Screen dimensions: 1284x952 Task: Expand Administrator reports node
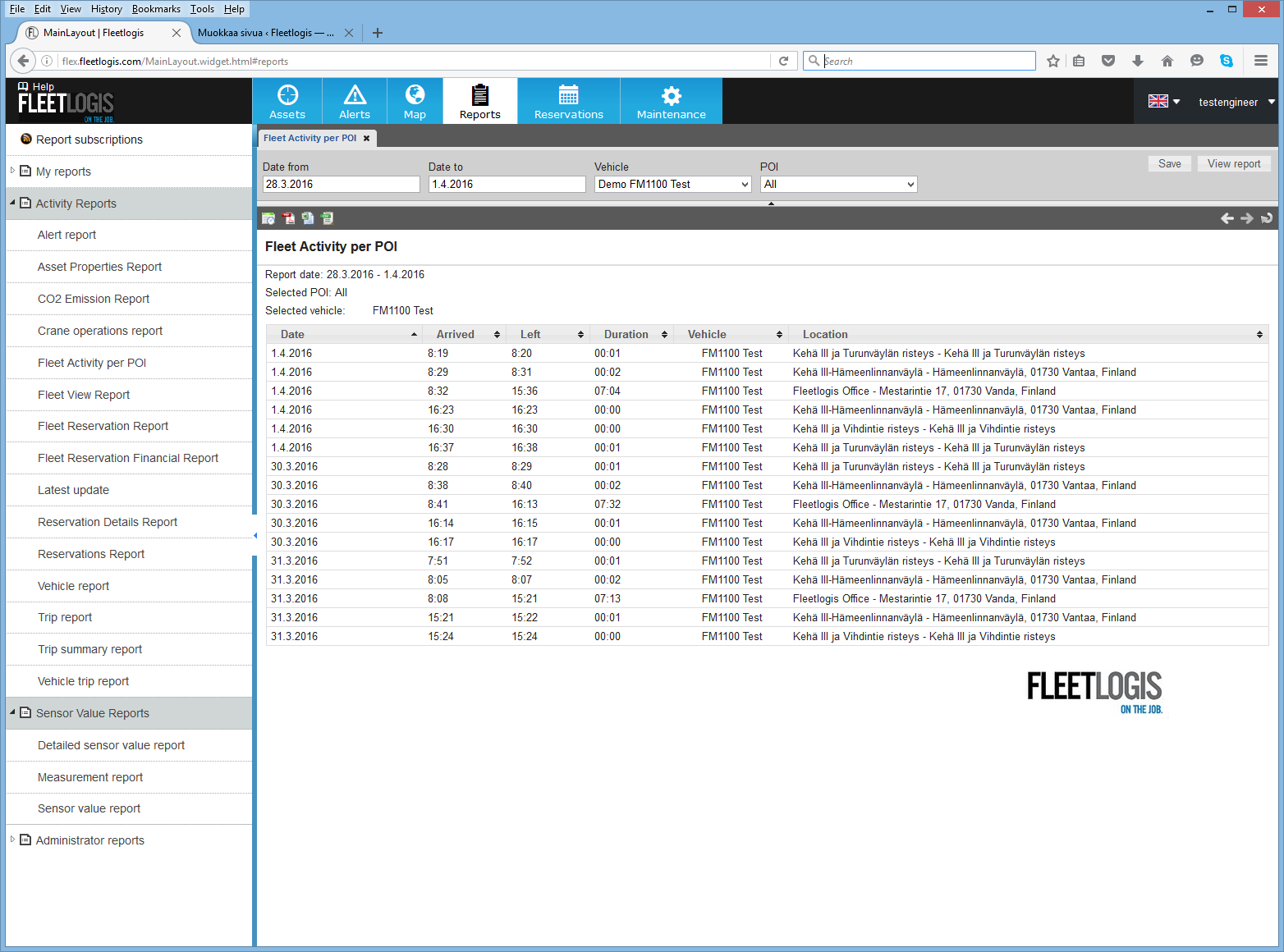pyautogui.click(x=12, y=840)
